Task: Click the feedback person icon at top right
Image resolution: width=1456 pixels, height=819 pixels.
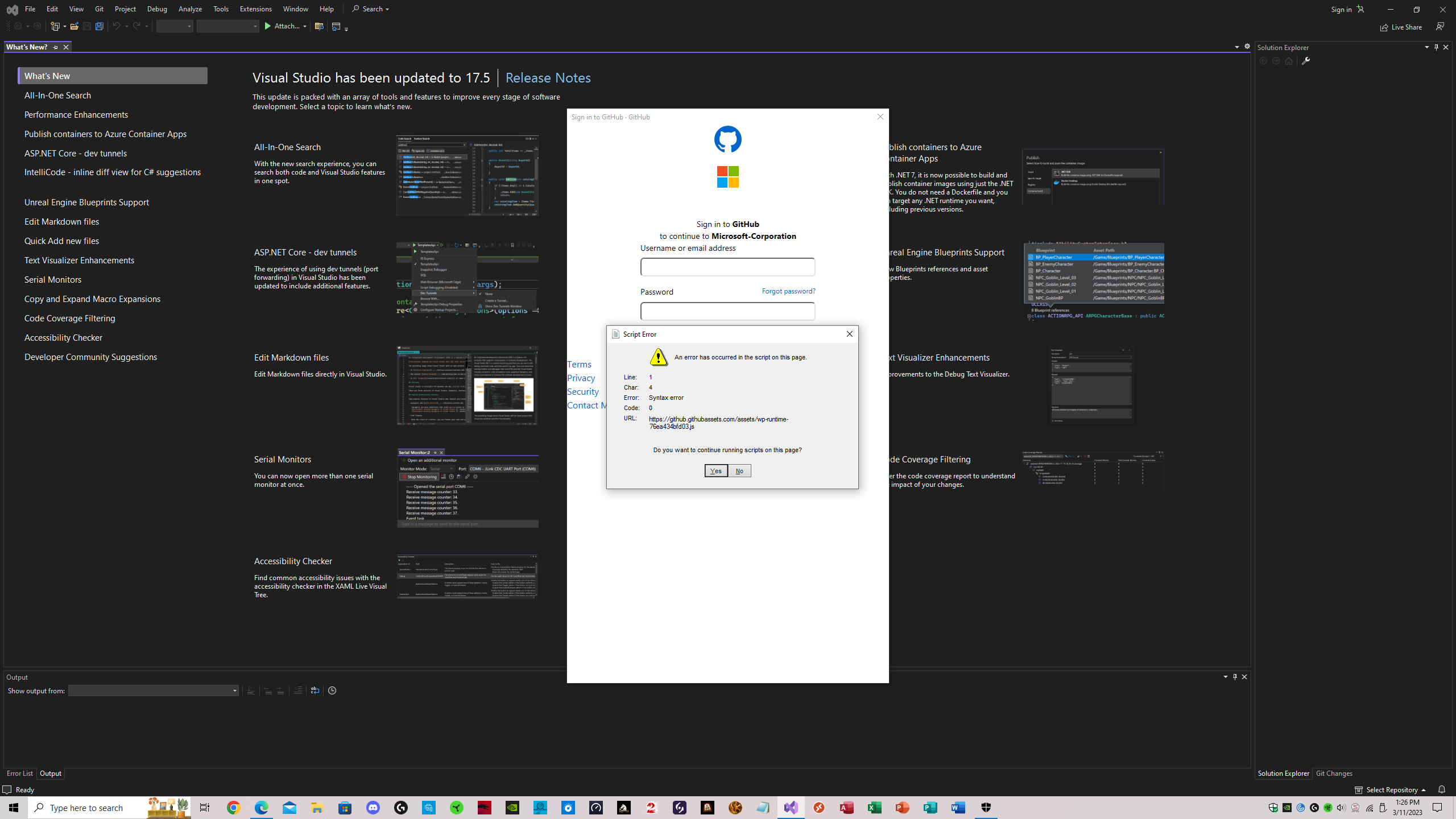Action: pyautogui.click(x=1440, y=26)
